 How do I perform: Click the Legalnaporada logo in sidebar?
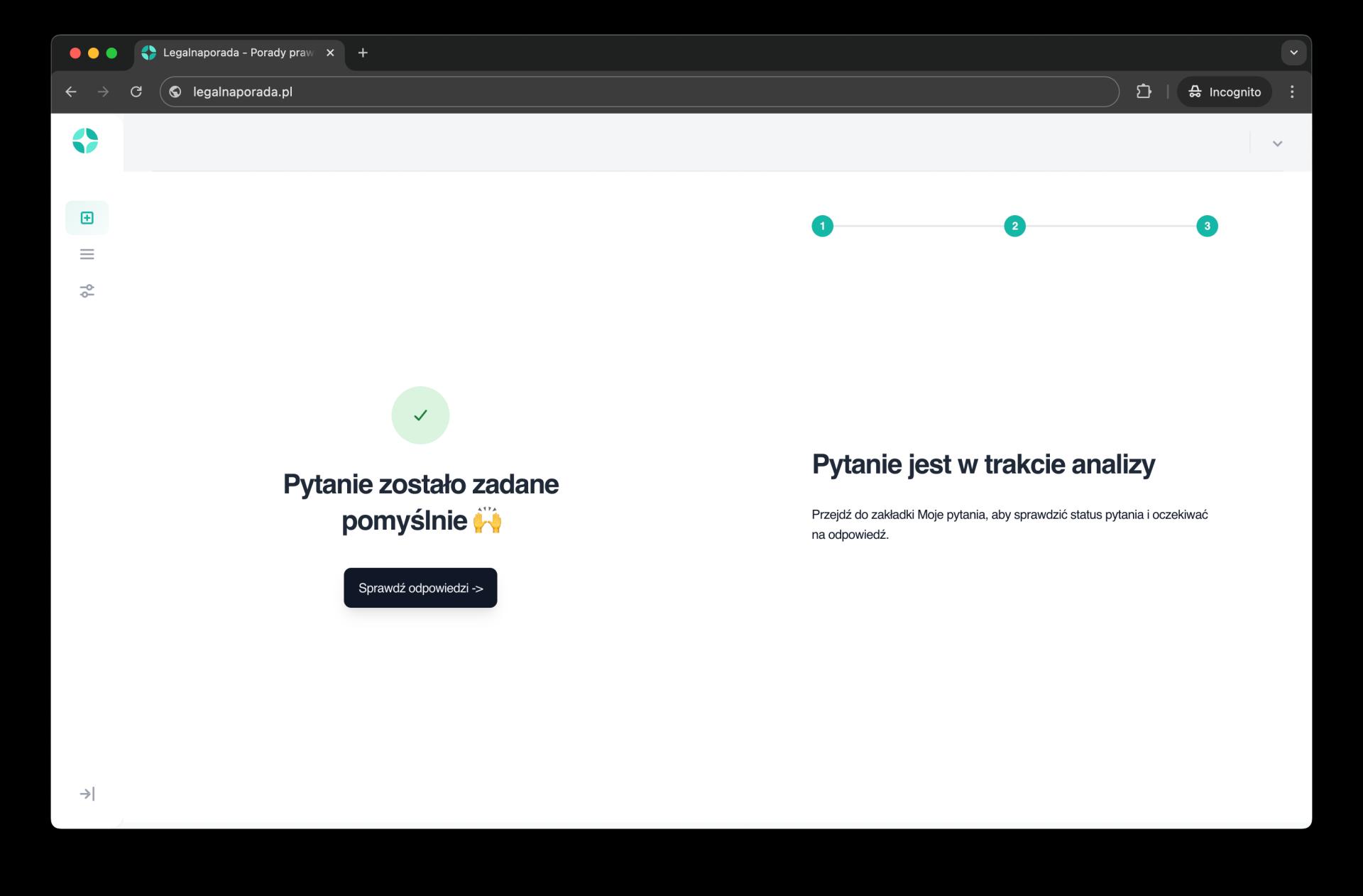[85, 141]
